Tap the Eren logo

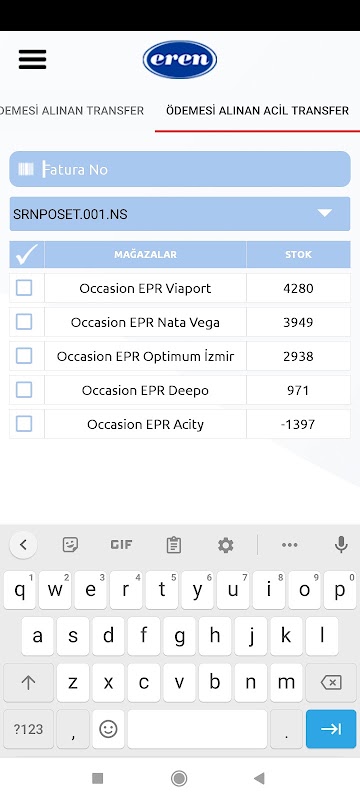coord(179,60)
